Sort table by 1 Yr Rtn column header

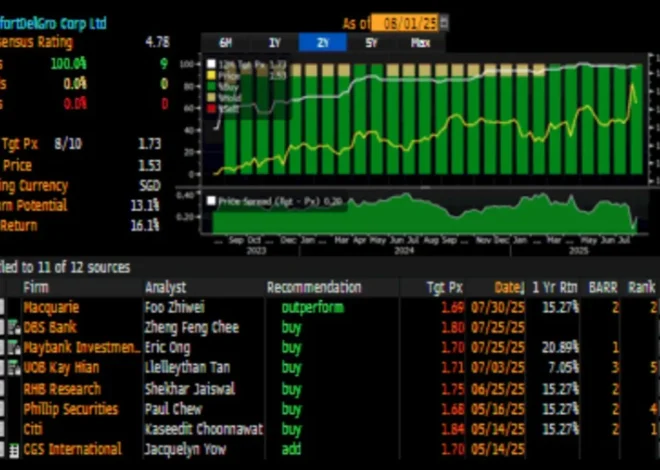point(555,287)
